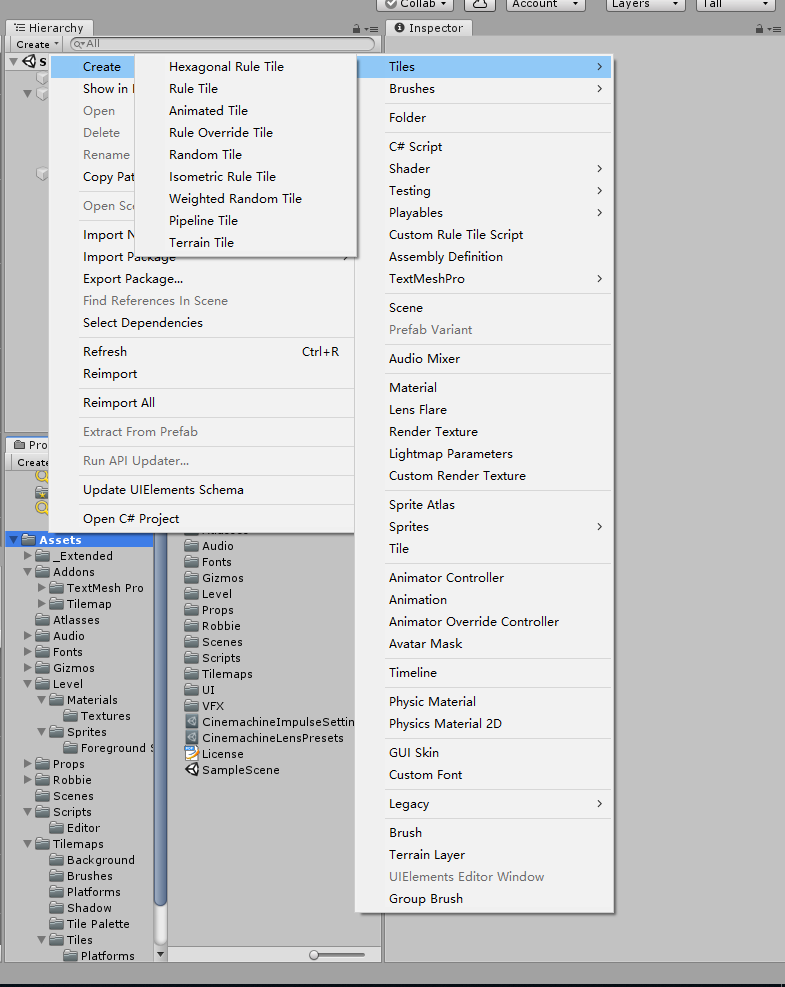The image size is (785, 987).
Task: Click the cloud services button
Action: pos(480,4)
